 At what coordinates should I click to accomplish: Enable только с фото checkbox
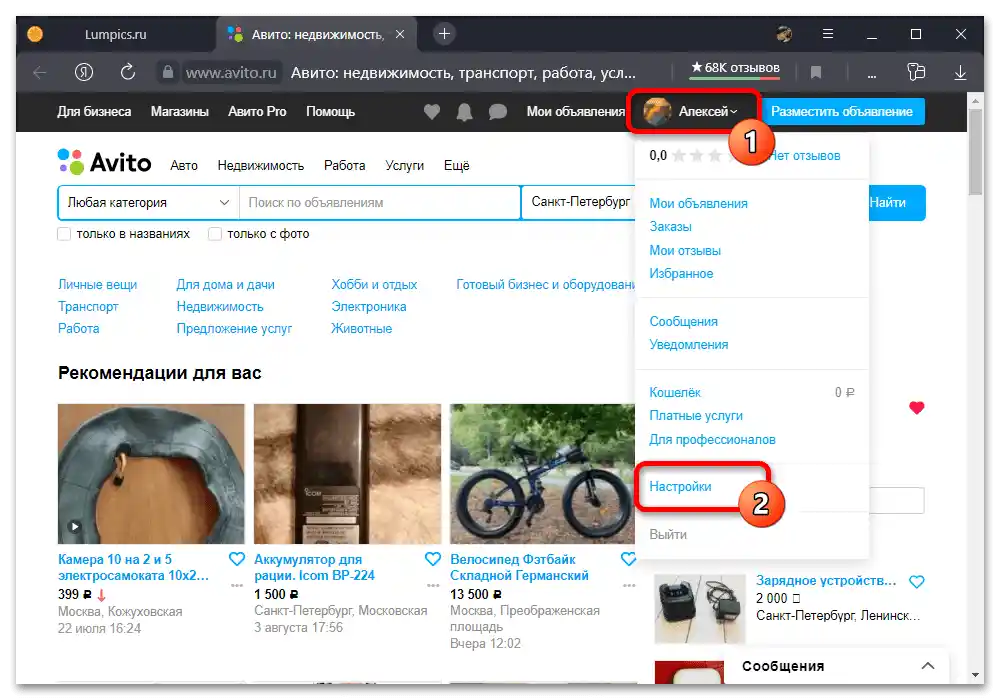point(215,234)
